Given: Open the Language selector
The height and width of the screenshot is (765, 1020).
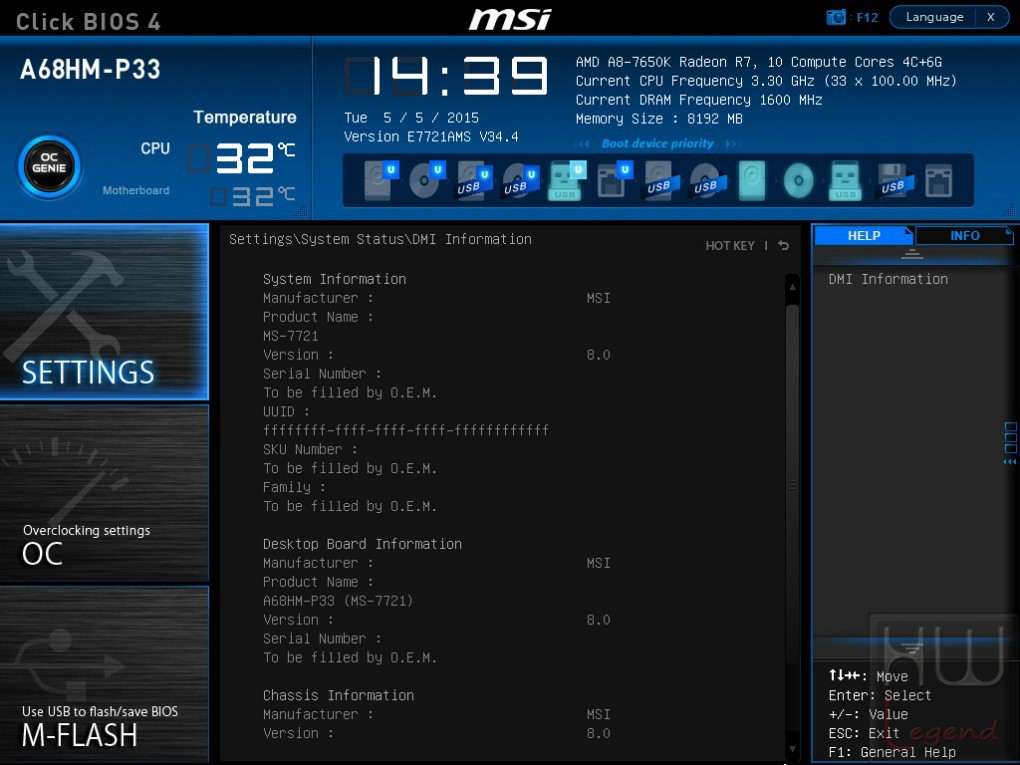Looking at the screenshot, I should pos(934,17).
